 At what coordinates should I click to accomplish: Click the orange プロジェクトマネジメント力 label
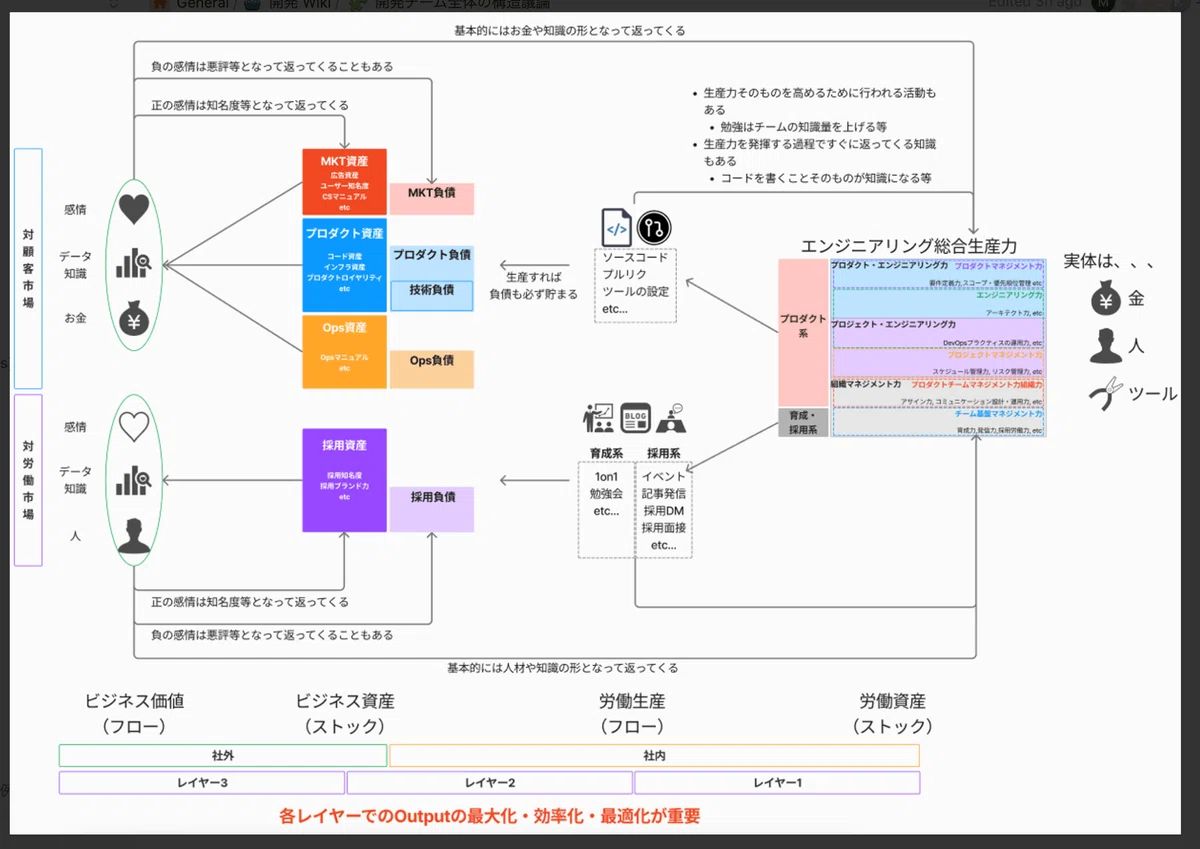995,355
